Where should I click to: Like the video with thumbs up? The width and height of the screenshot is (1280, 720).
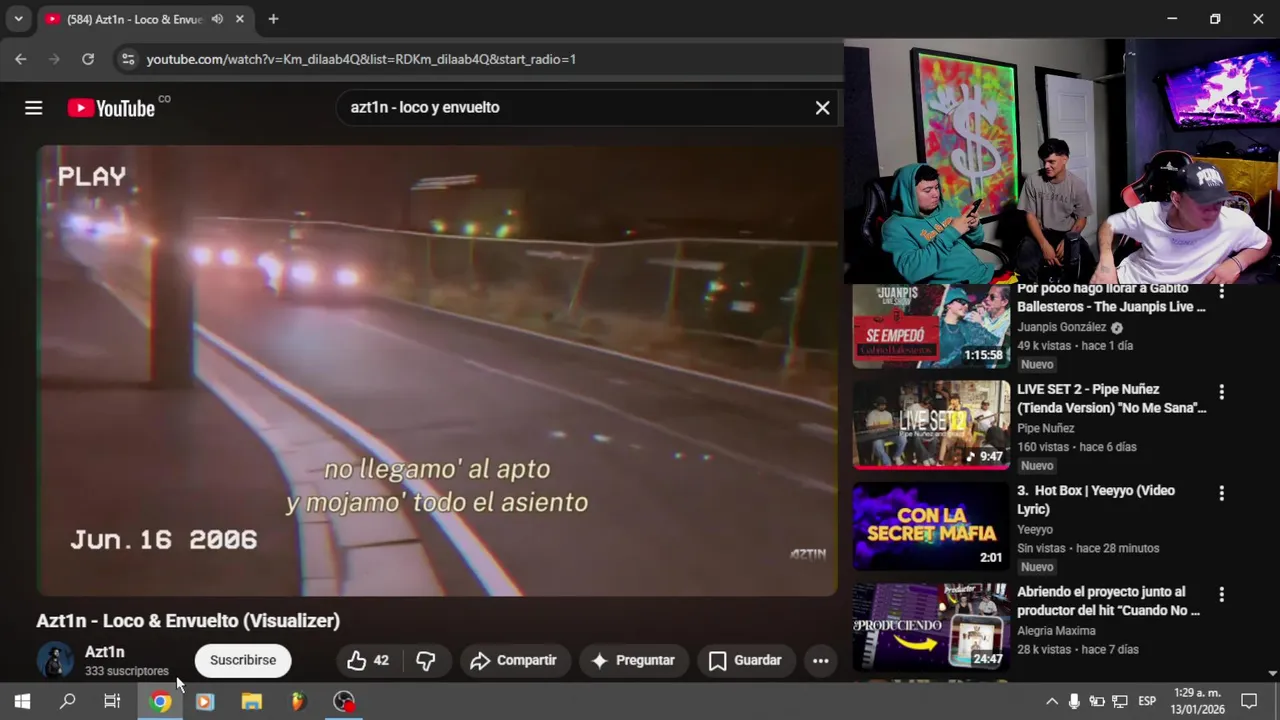point(369,660)
